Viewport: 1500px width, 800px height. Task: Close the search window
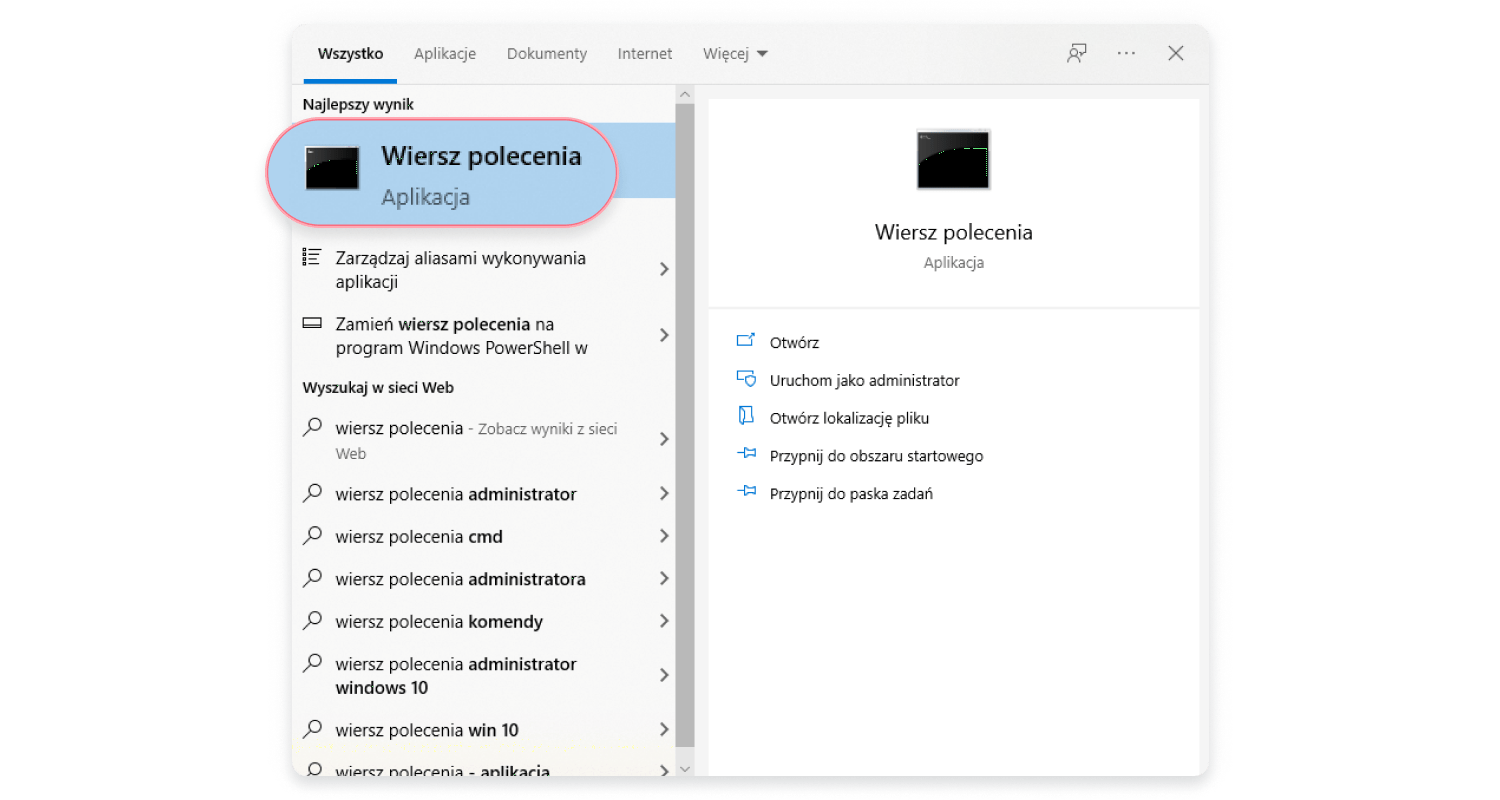pos(1176,54)
